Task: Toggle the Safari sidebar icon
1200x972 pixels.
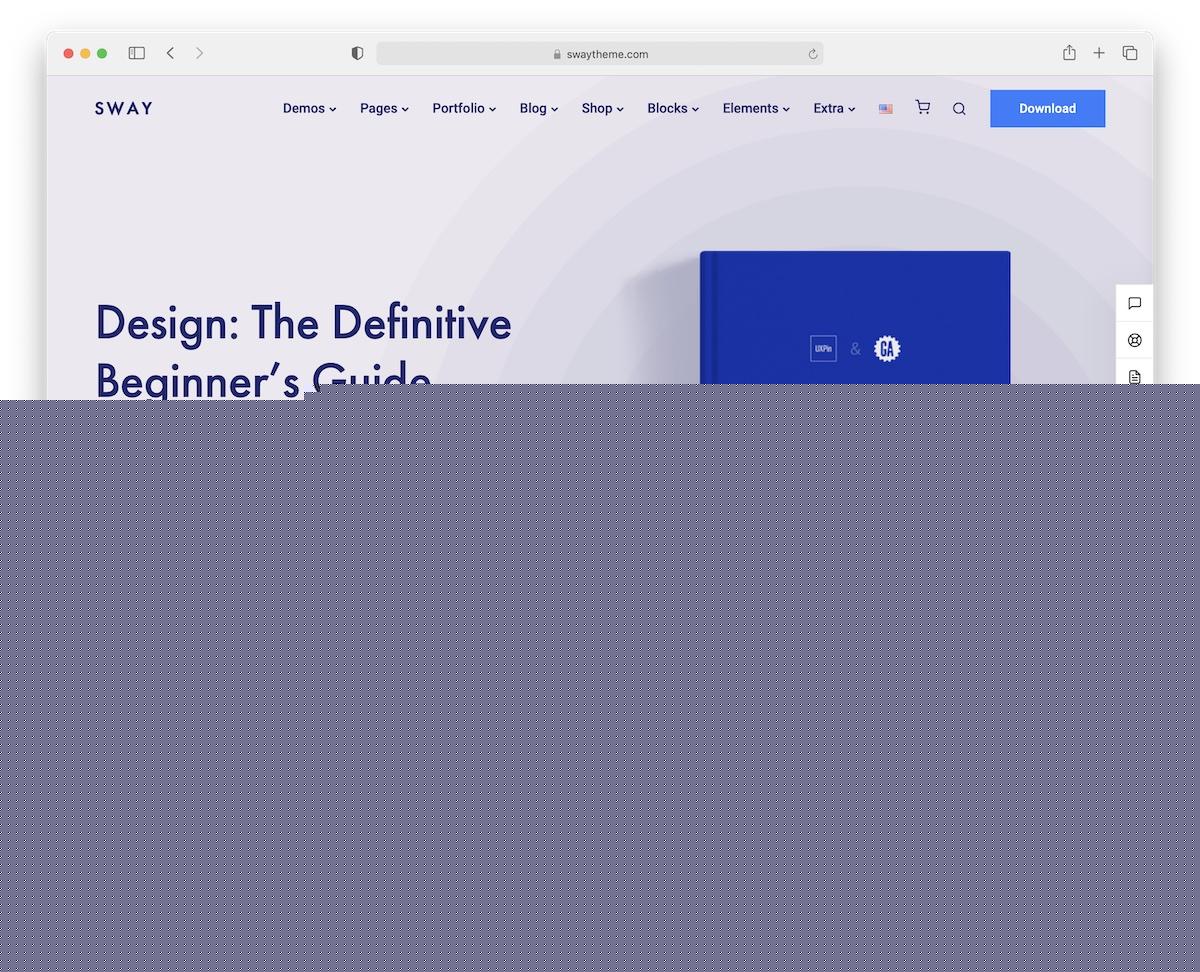Action: tap(137, 53)
